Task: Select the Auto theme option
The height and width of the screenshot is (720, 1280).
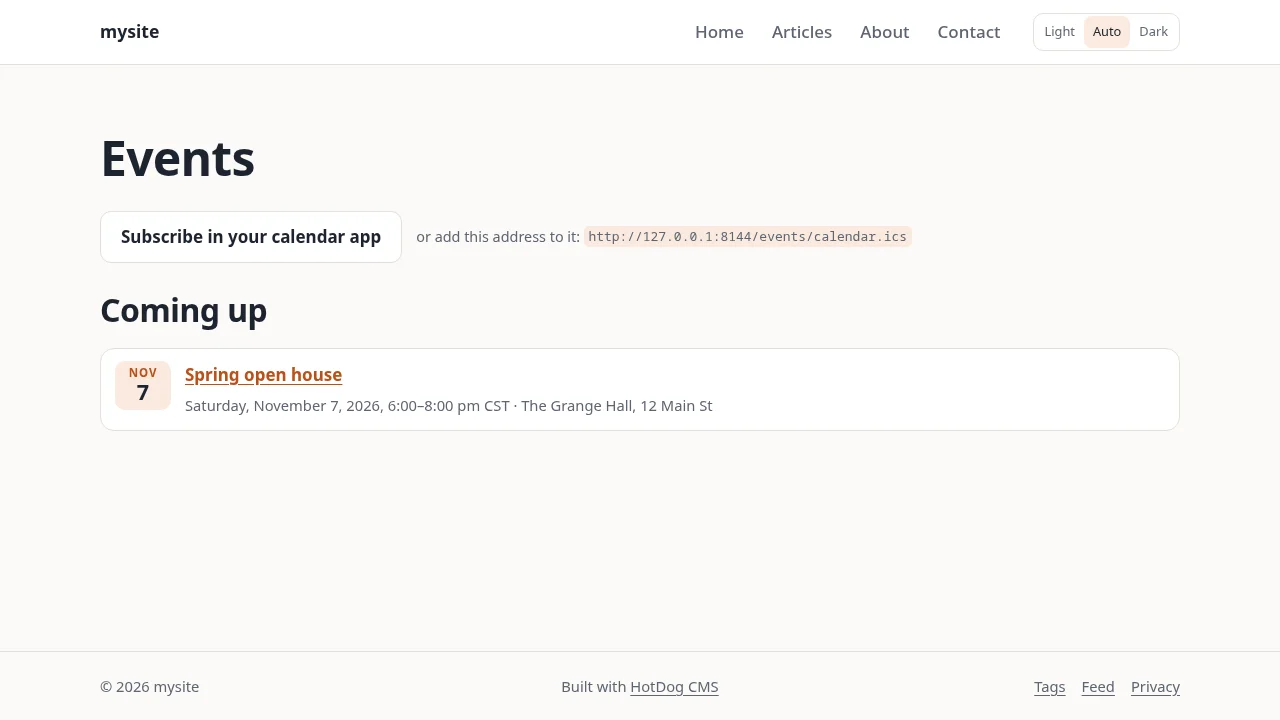Action: 1107,32
